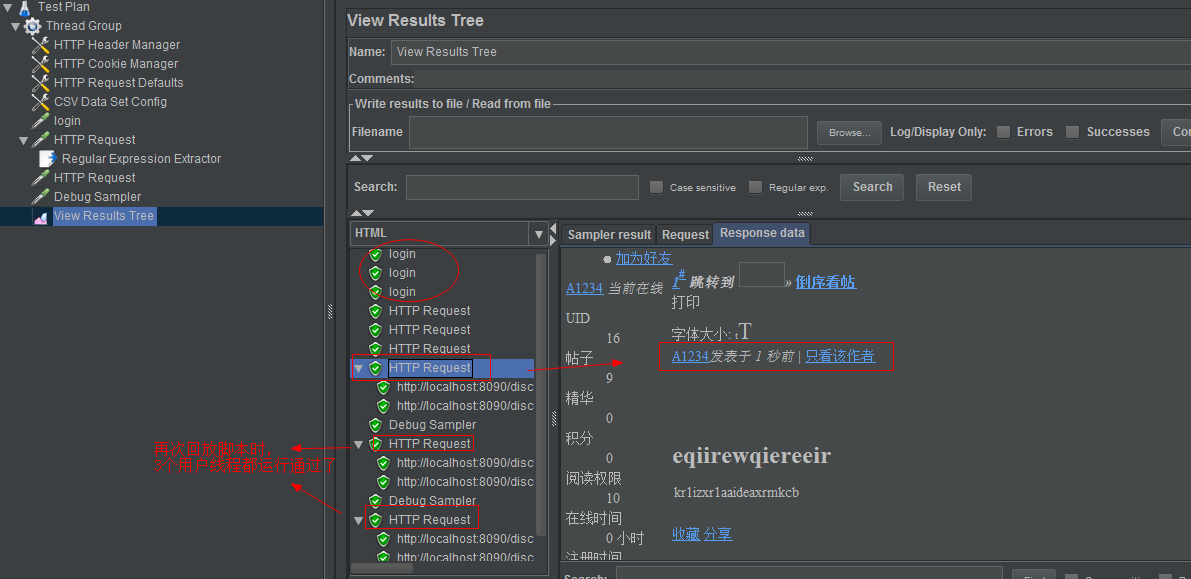Open the 加为好友 link
This screenshot has width=1191, height=579.
[643, 258]
